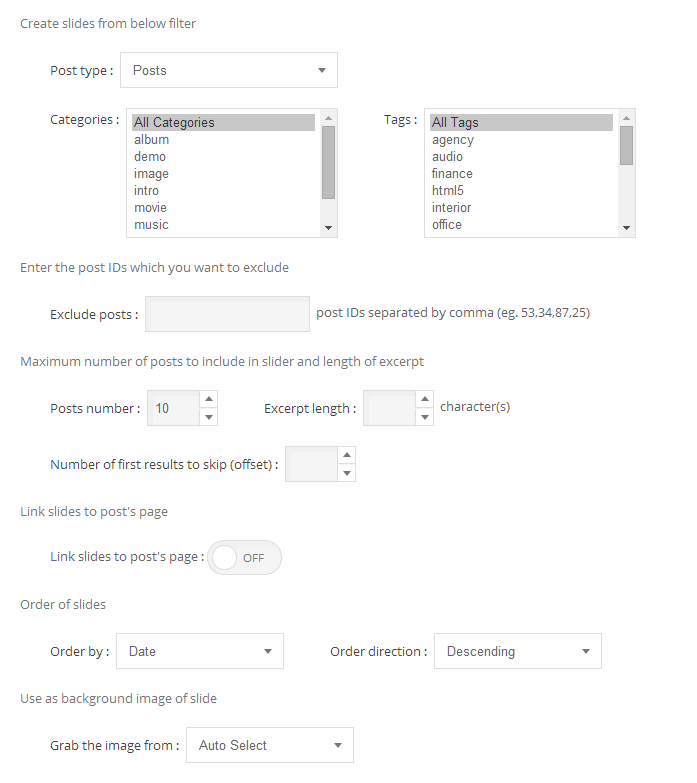This screenshot has width=697, height=783.
Task: Toggle Link slides to post's page switch
Action: click(x=245, y=558)
